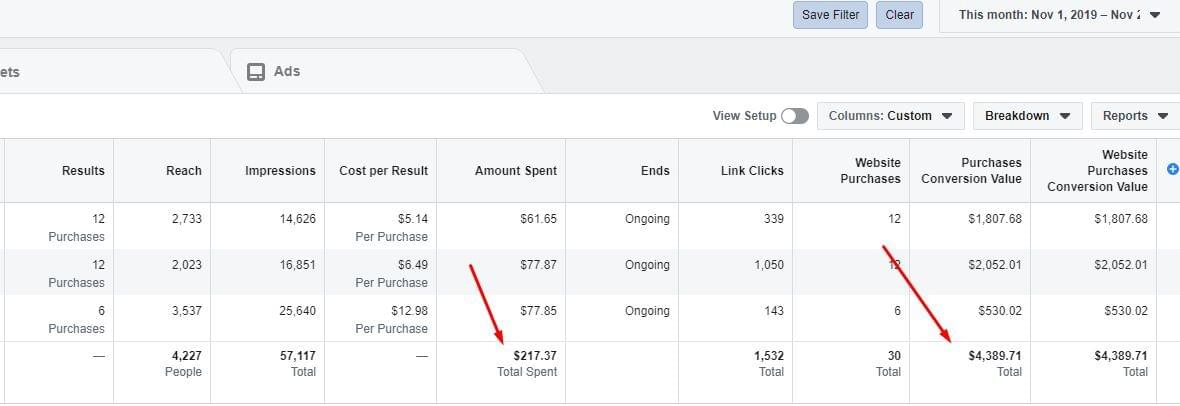Expand the Breakdown dropdown
Image resolution: width=1180 pixels, height=406 pixels.
point(1027,116)
